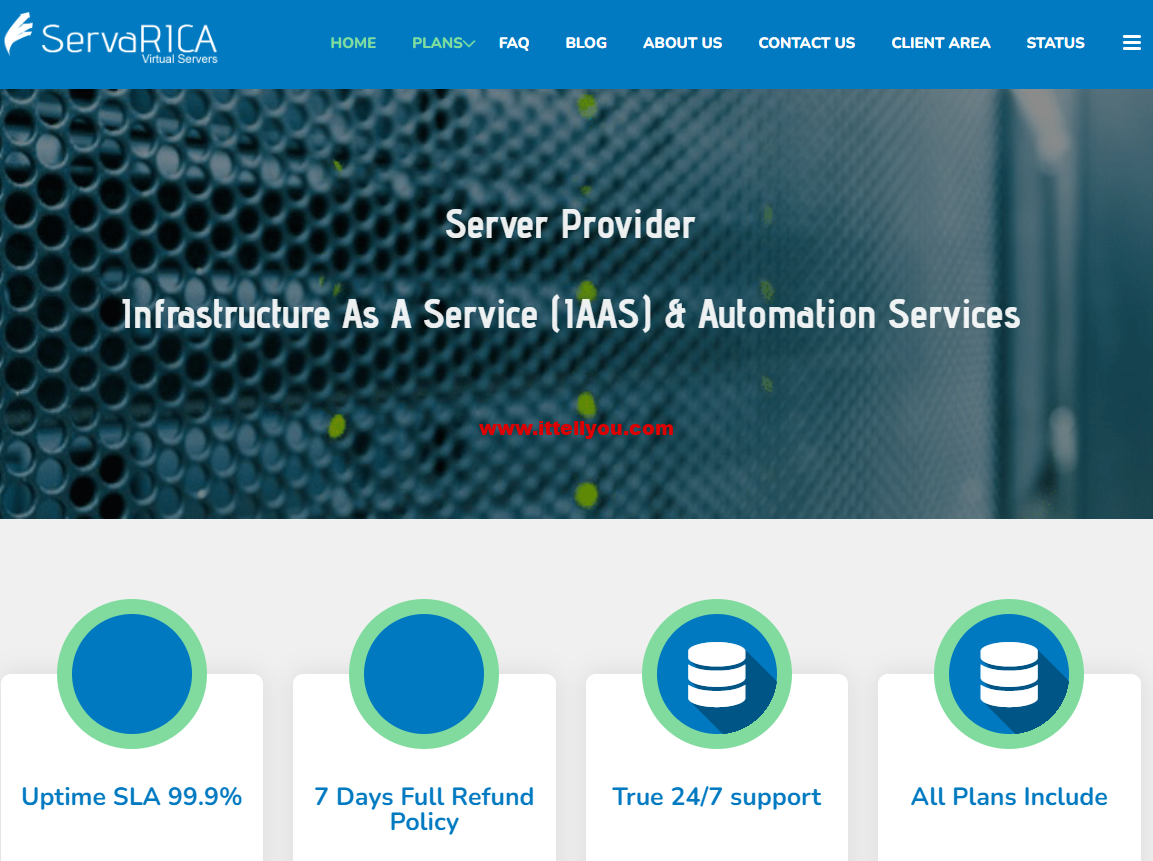Open the PLANS chevron arrow

(x=468, y=43)
